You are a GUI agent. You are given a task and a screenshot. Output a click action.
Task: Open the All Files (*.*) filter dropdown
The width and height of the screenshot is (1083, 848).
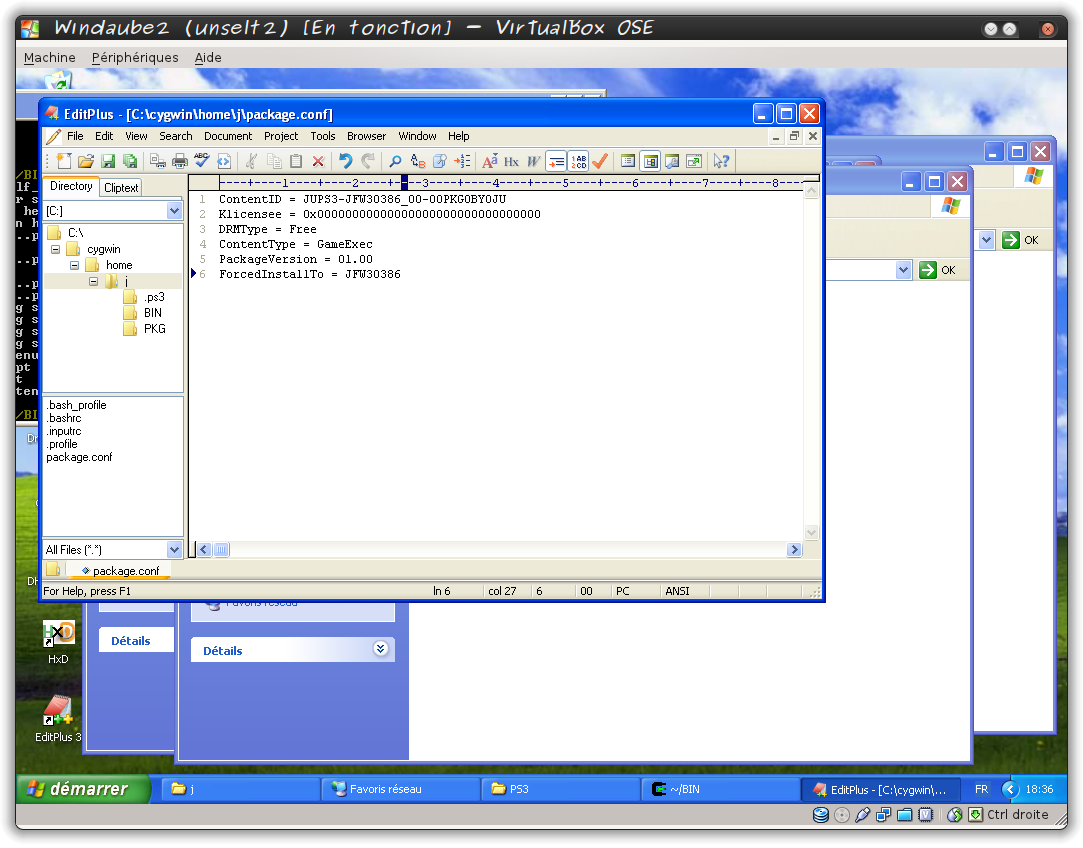(175, 550)
